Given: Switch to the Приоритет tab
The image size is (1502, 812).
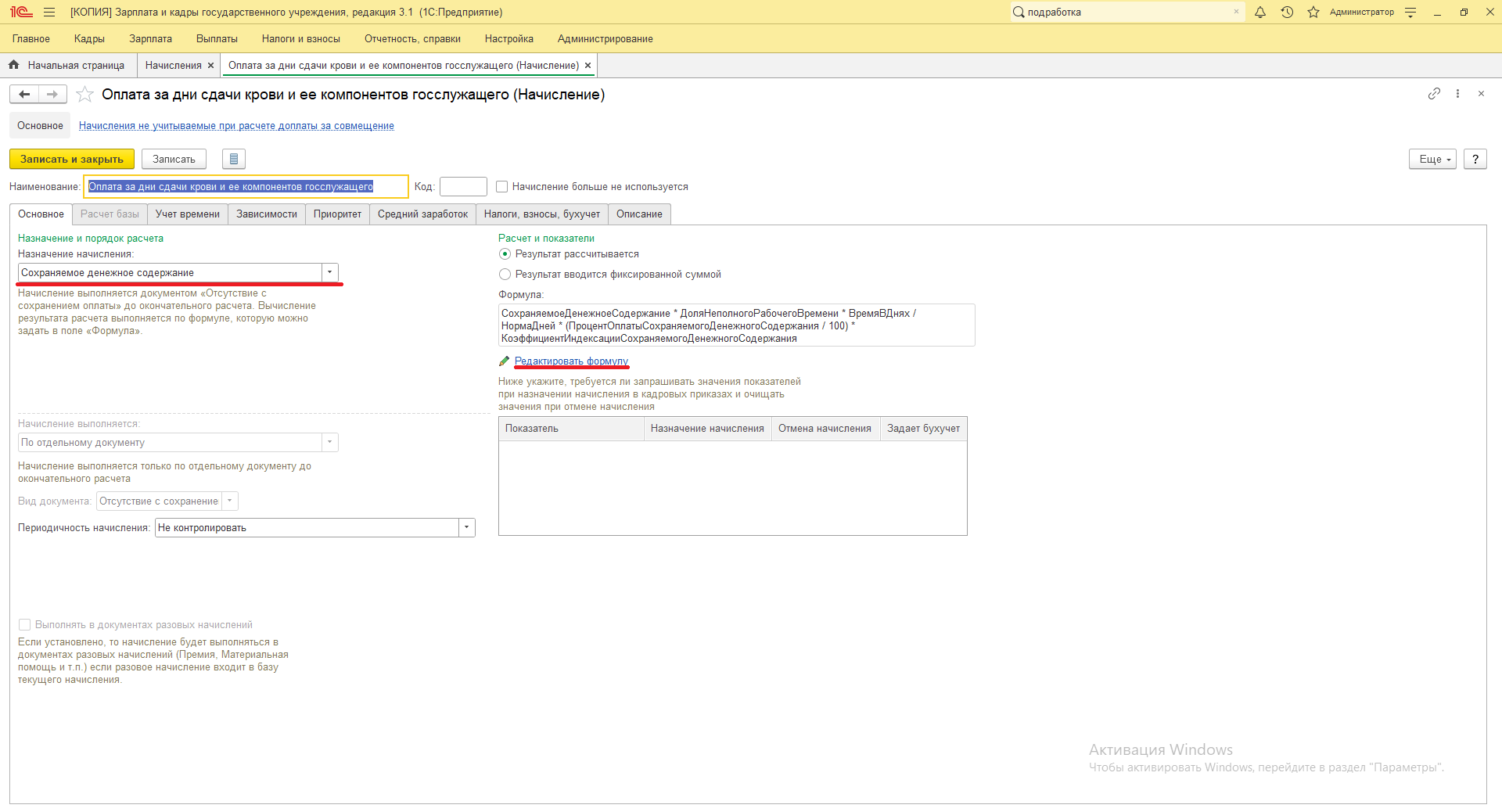Looking at the screenshot, I should (x=337, y=214).
